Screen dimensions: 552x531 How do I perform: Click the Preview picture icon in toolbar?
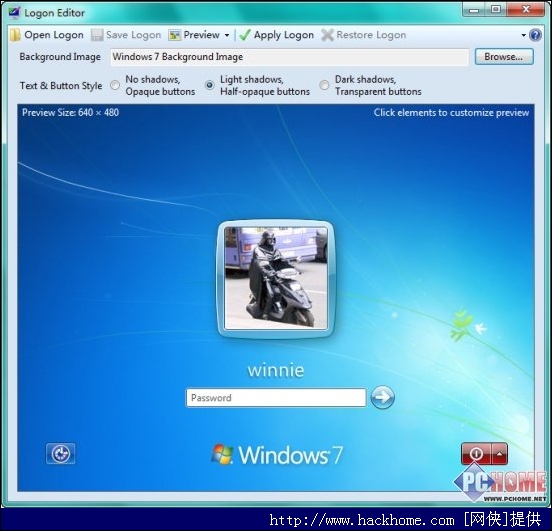174,35
